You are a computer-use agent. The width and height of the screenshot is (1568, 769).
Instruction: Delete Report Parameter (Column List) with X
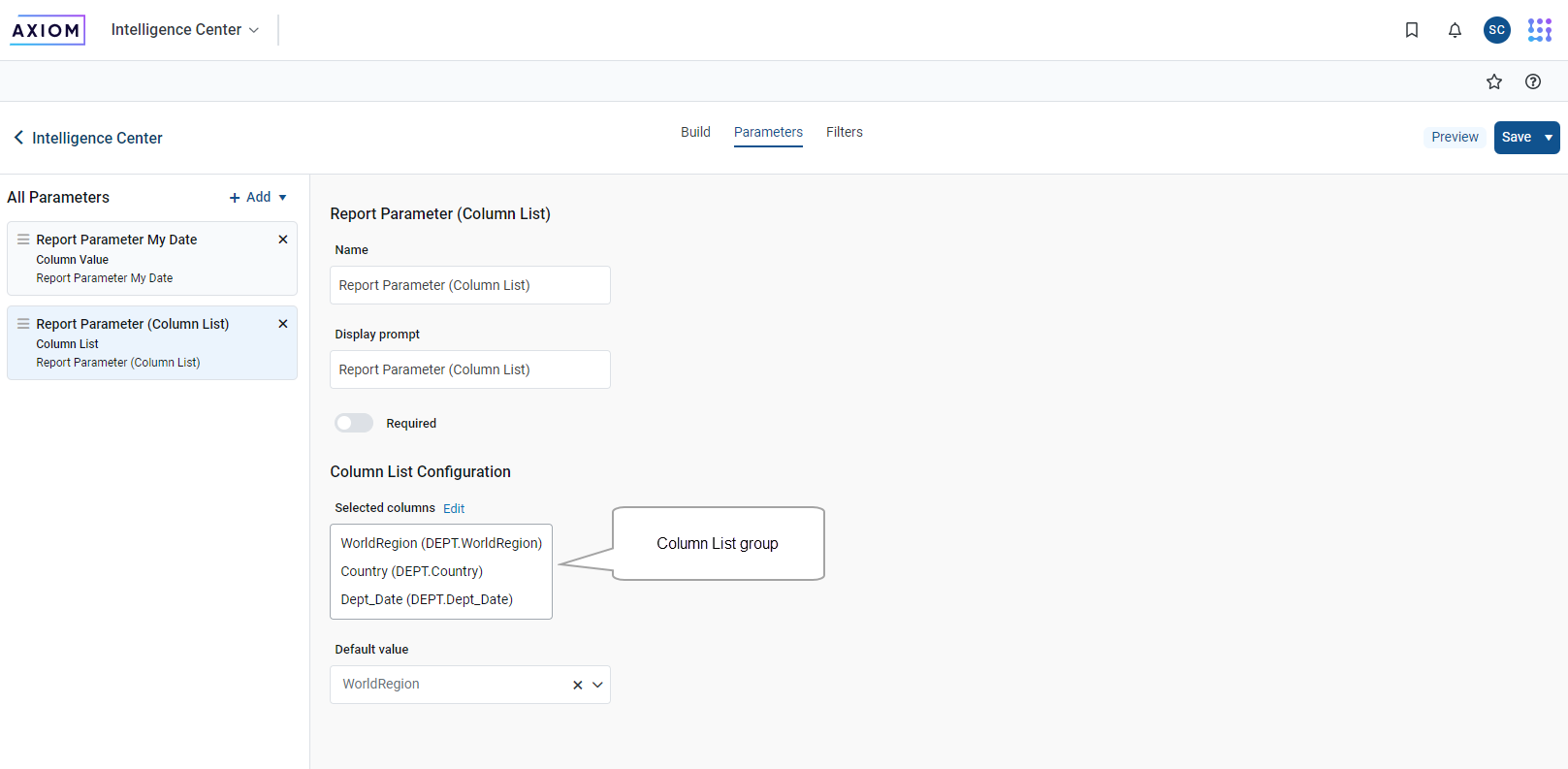(283, 324)
